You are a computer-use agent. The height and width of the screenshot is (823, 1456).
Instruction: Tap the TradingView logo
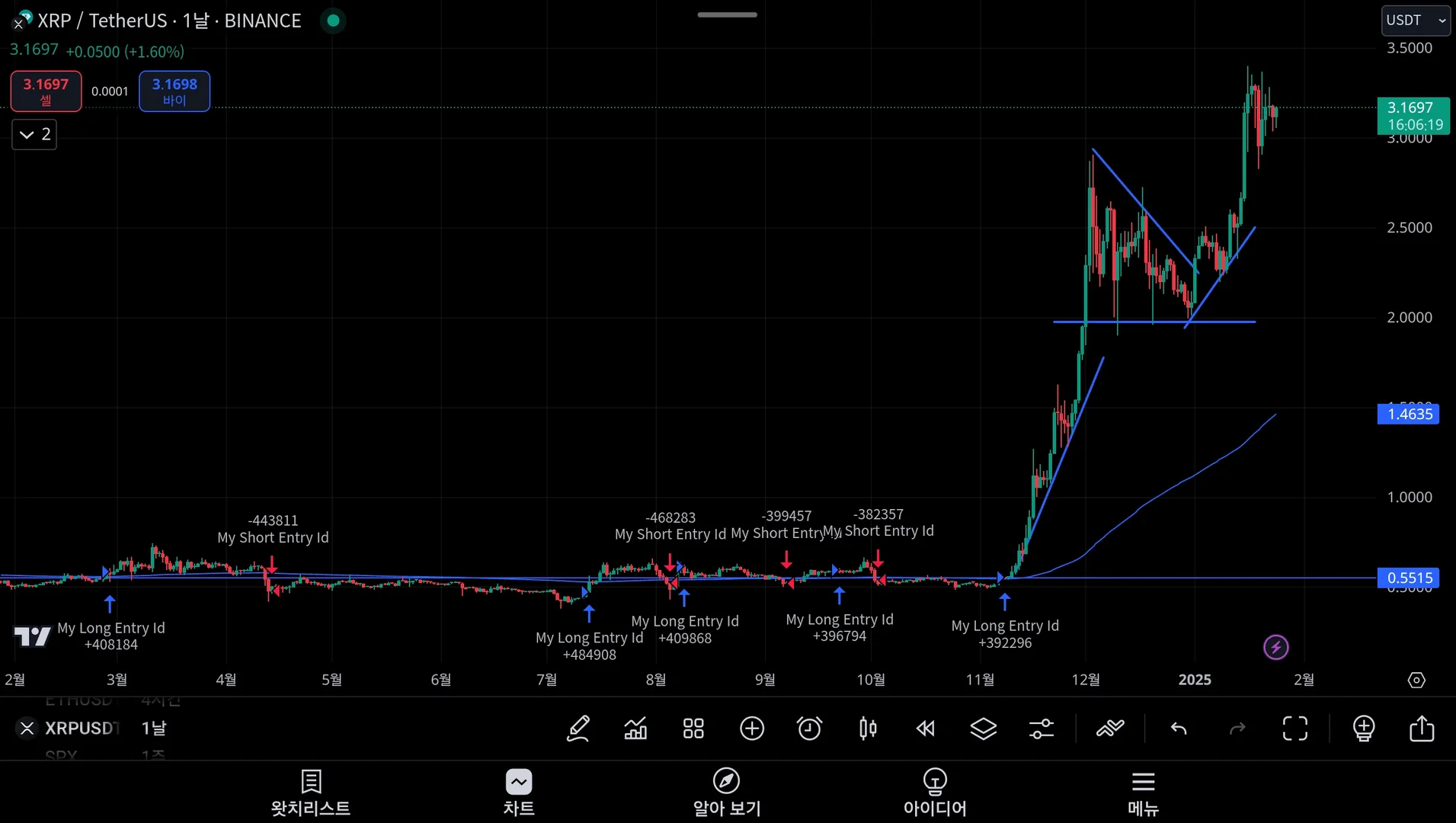[x=33, y=636]
